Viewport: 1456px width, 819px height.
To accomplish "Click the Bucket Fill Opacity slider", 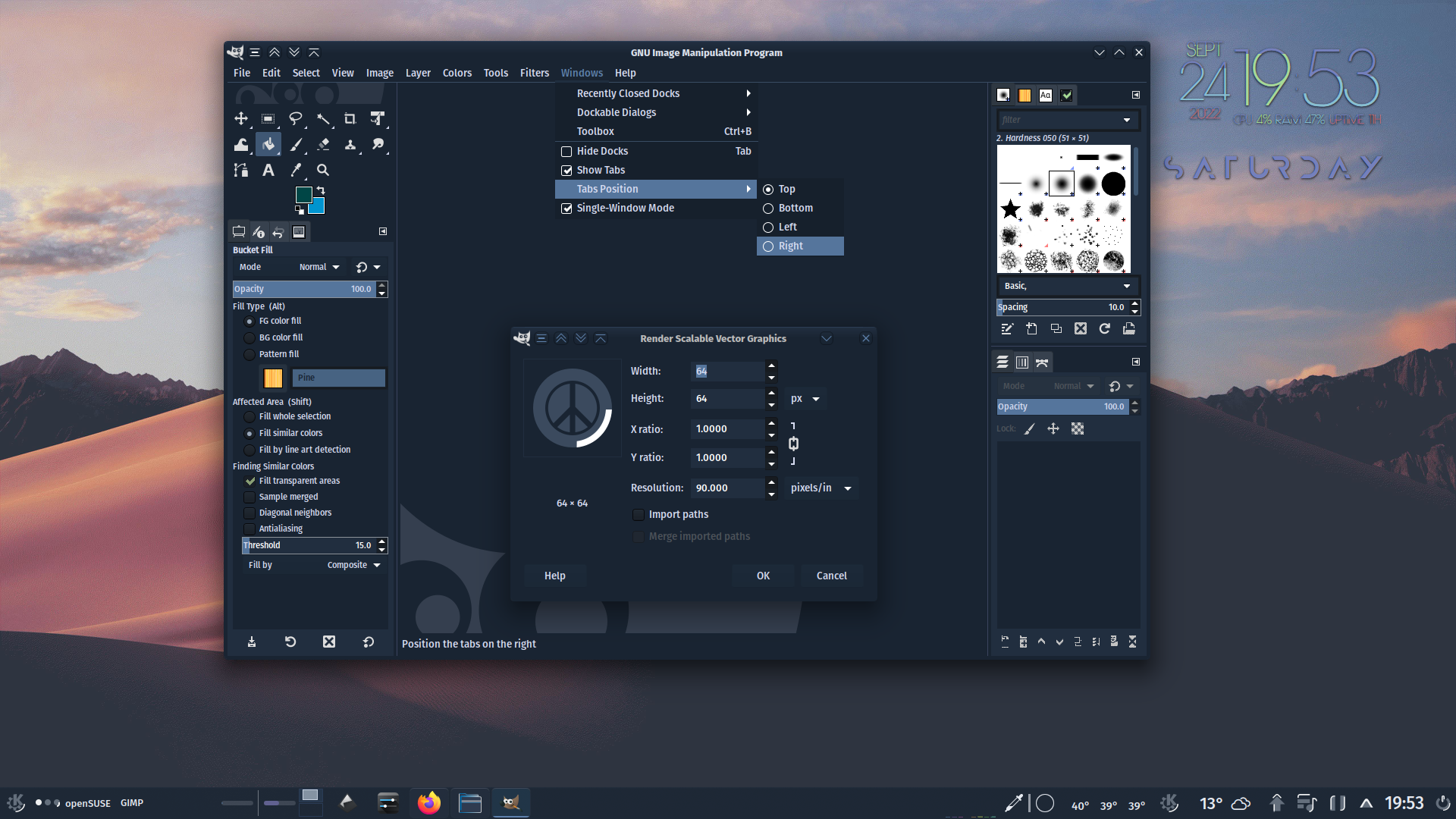I will pos(304,289).
